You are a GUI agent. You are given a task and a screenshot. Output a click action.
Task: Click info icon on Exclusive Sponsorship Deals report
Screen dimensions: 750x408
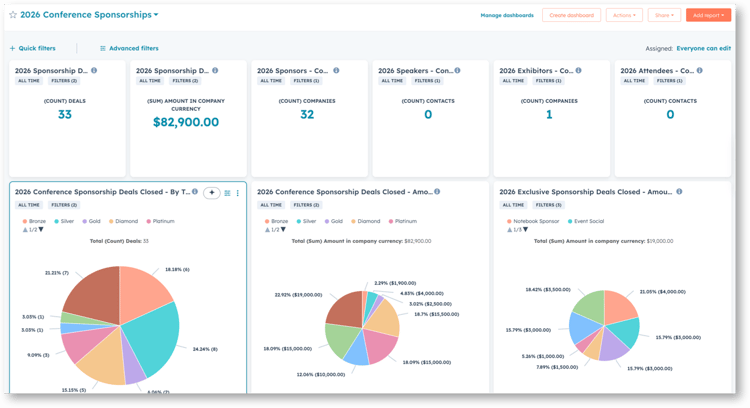pos(679,192)
